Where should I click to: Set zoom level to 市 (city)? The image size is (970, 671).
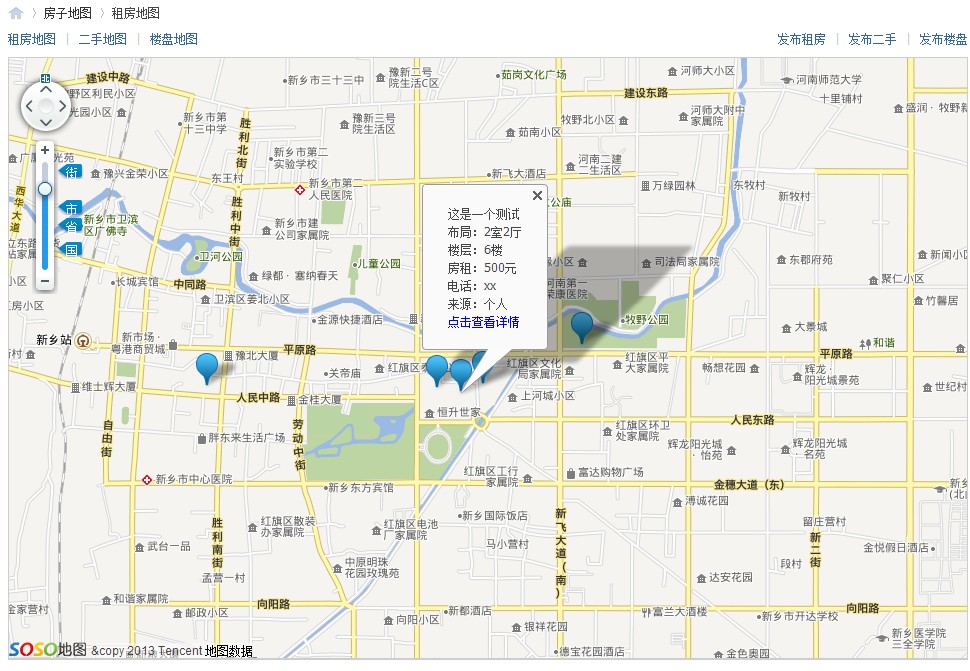click(71, 208)
